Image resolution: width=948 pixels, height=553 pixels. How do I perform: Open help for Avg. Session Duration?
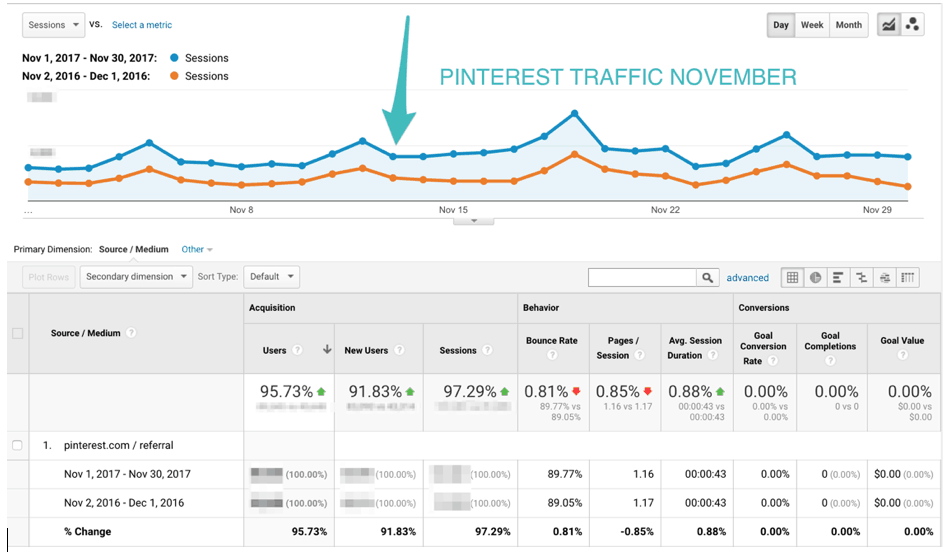pyautogui.click(x=713, y=355)
